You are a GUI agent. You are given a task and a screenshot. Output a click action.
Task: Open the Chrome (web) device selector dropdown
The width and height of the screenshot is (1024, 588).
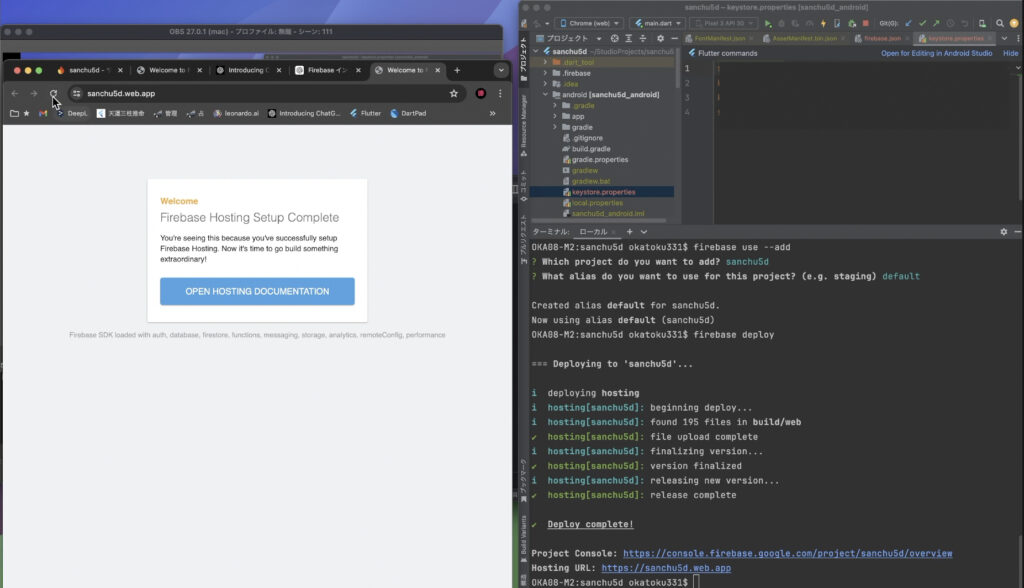coord(589,23)
